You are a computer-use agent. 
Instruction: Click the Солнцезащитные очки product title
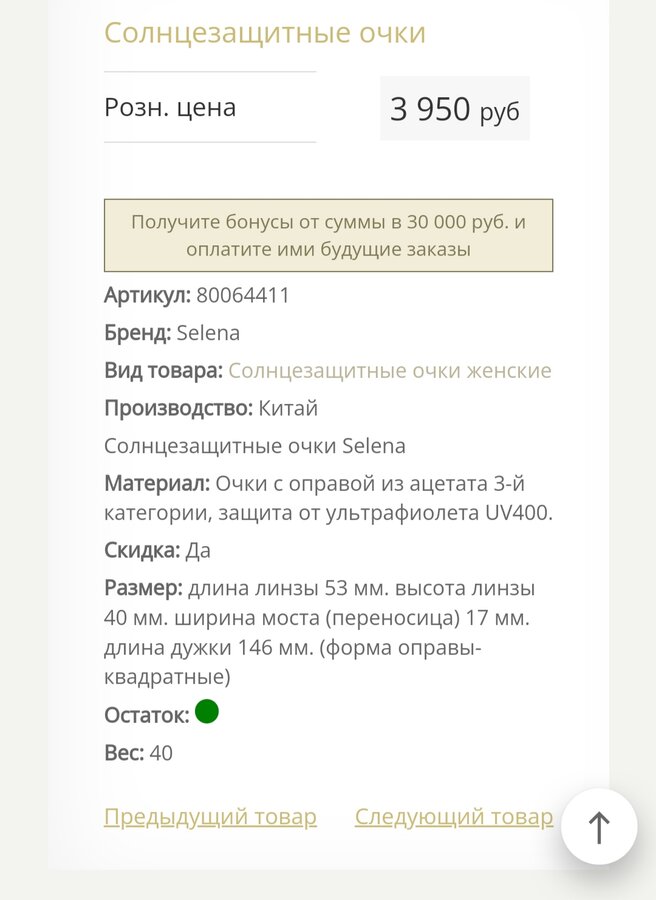point(265,33)
